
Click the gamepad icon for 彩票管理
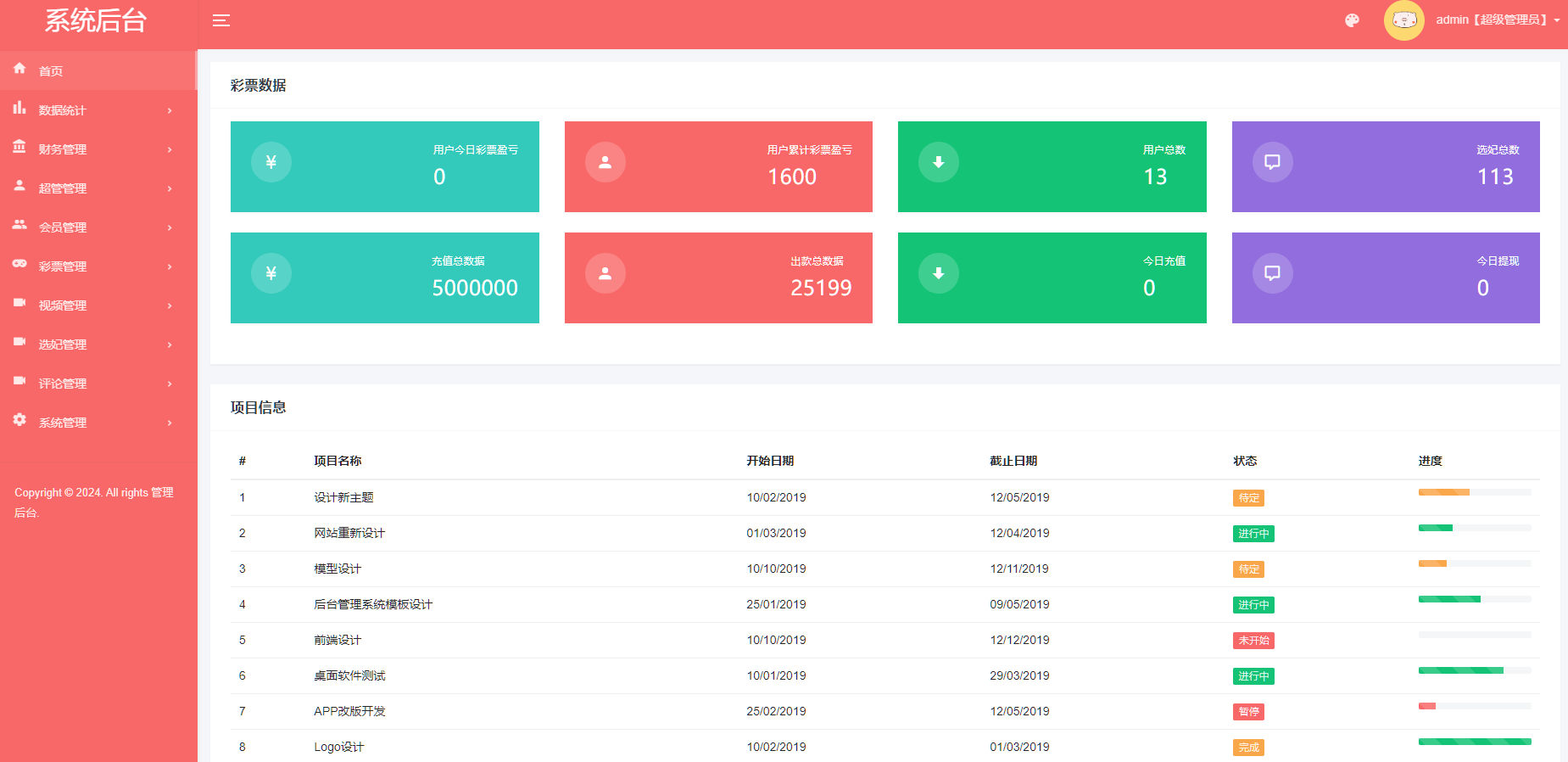point(20,264)
